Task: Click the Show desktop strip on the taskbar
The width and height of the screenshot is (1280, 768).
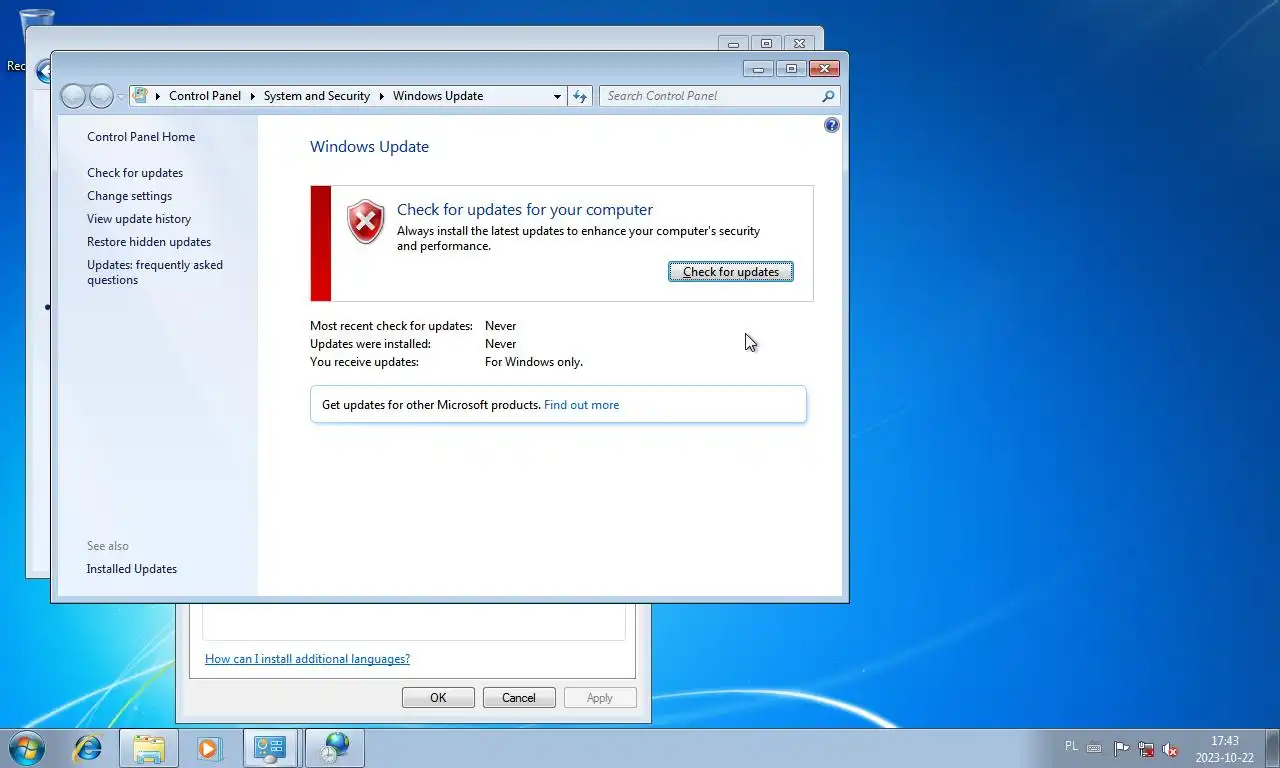Action: click(x=1273, y=748)
